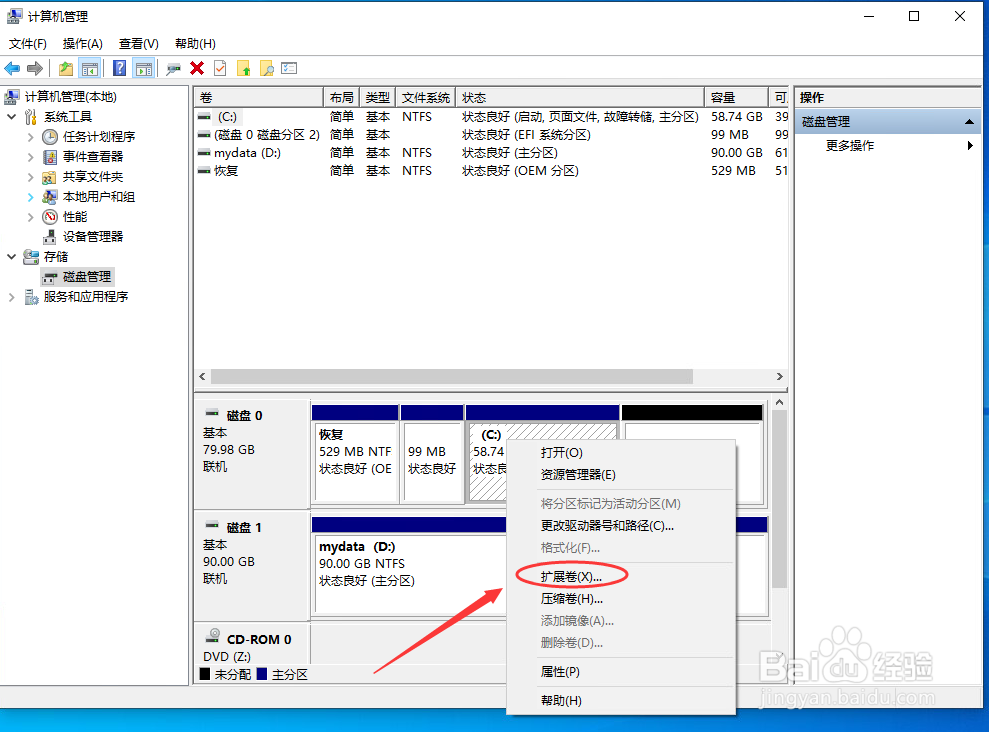
Task: Click the disk view scrollbar up arrow
Action: (780, 402)
